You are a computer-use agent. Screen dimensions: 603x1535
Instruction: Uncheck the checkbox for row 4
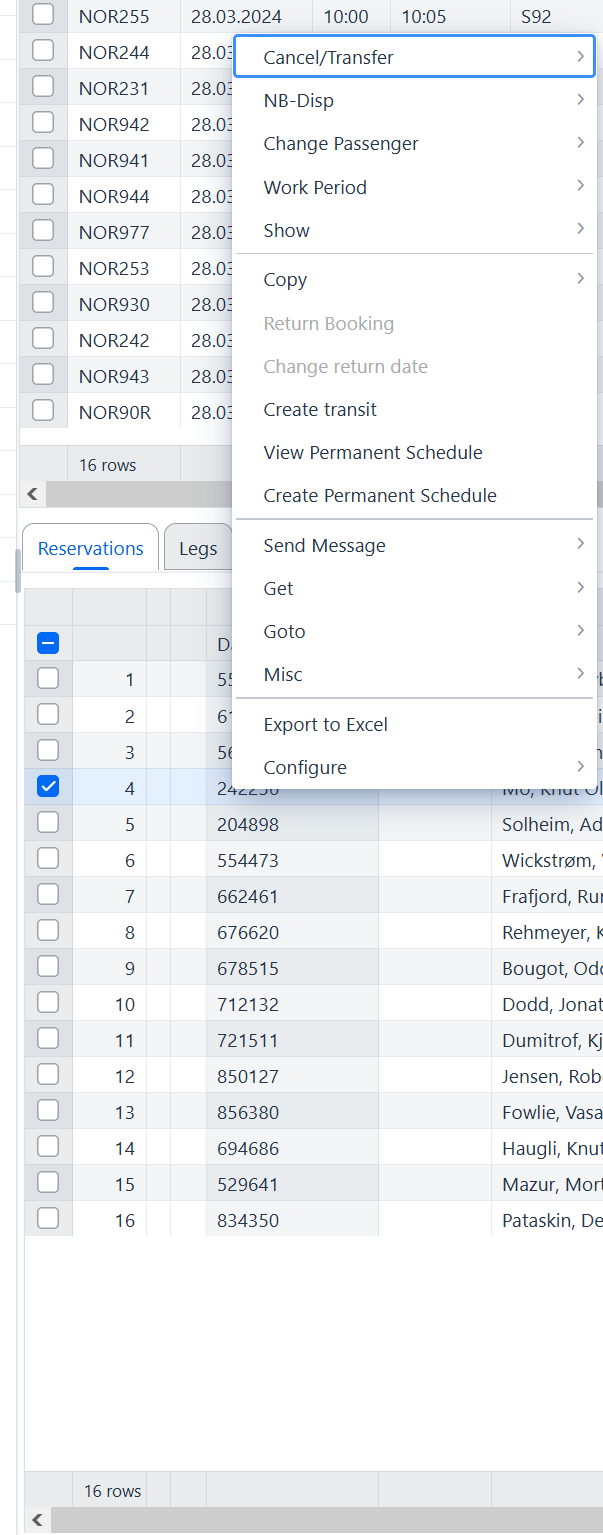47,787
